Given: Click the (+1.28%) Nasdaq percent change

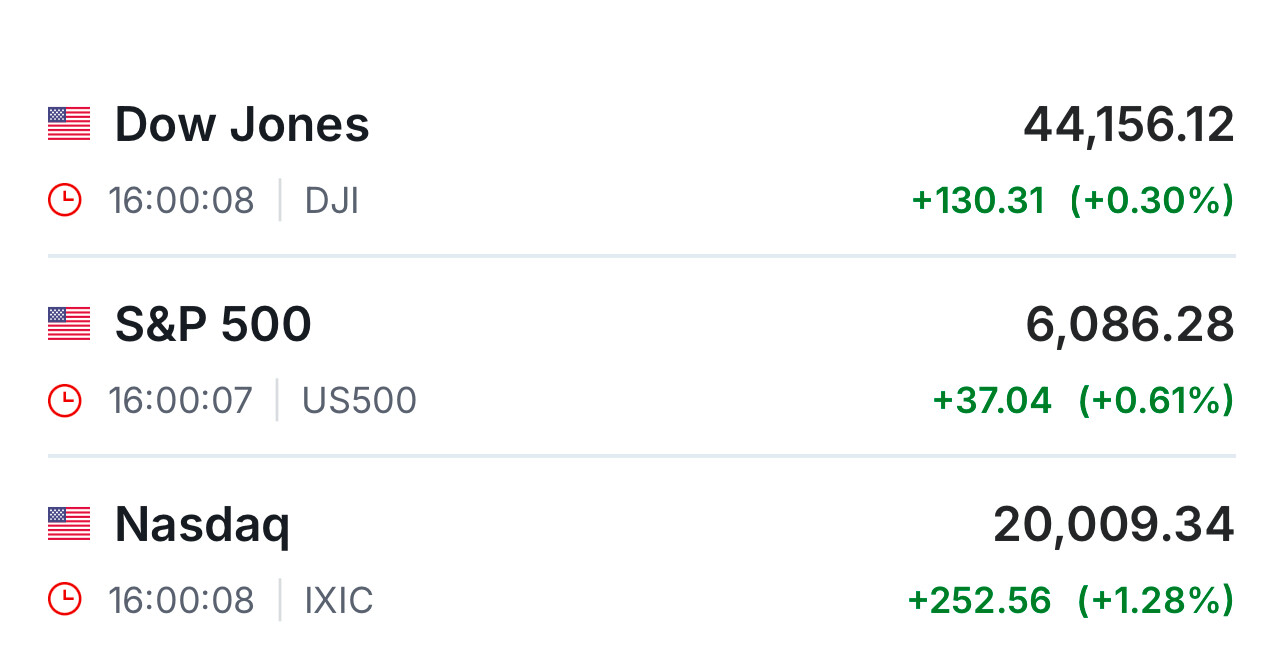Looking at the screenshot, I should [1155, 601].
